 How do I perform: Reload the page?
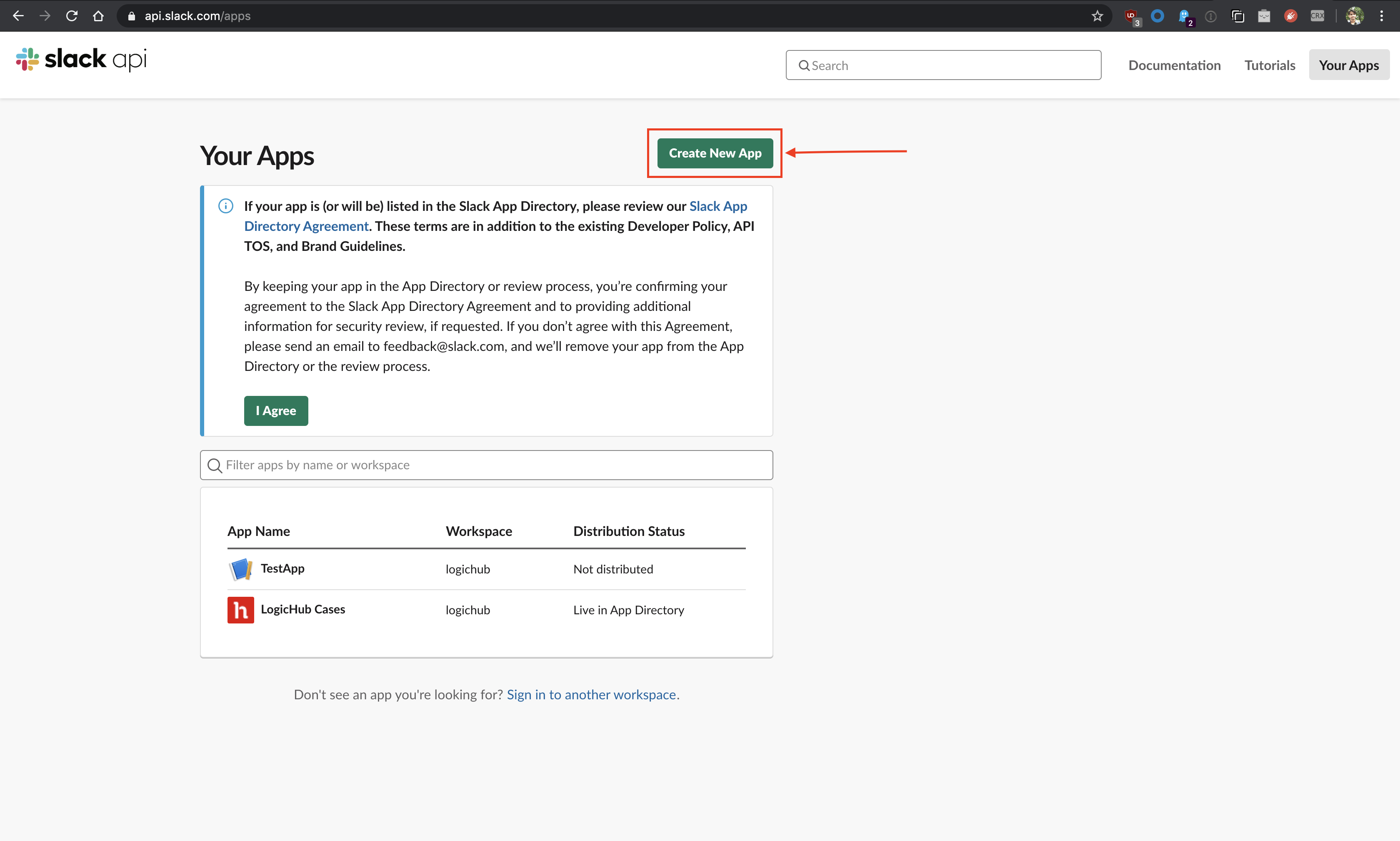(x=71, y=16)
